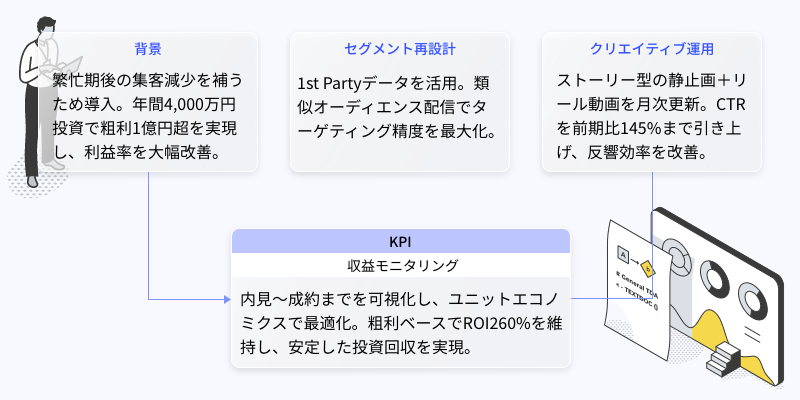This screenshot has height=400, width=800.
Task: Click the standing person illustration
Action: click(x=37, y=95)
